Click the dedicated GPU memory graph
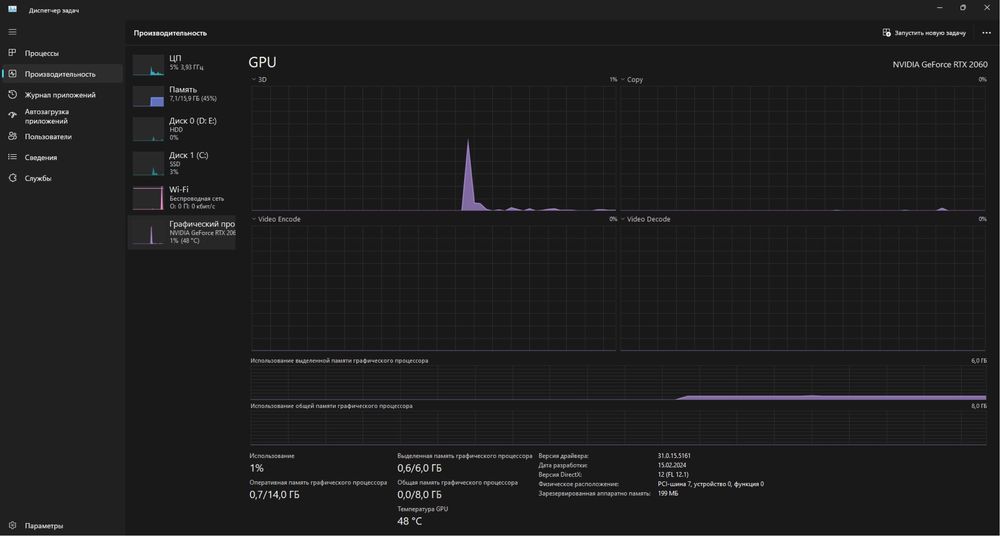The height and width of the screenshot is (536, 1000). (x=619, y=382)
